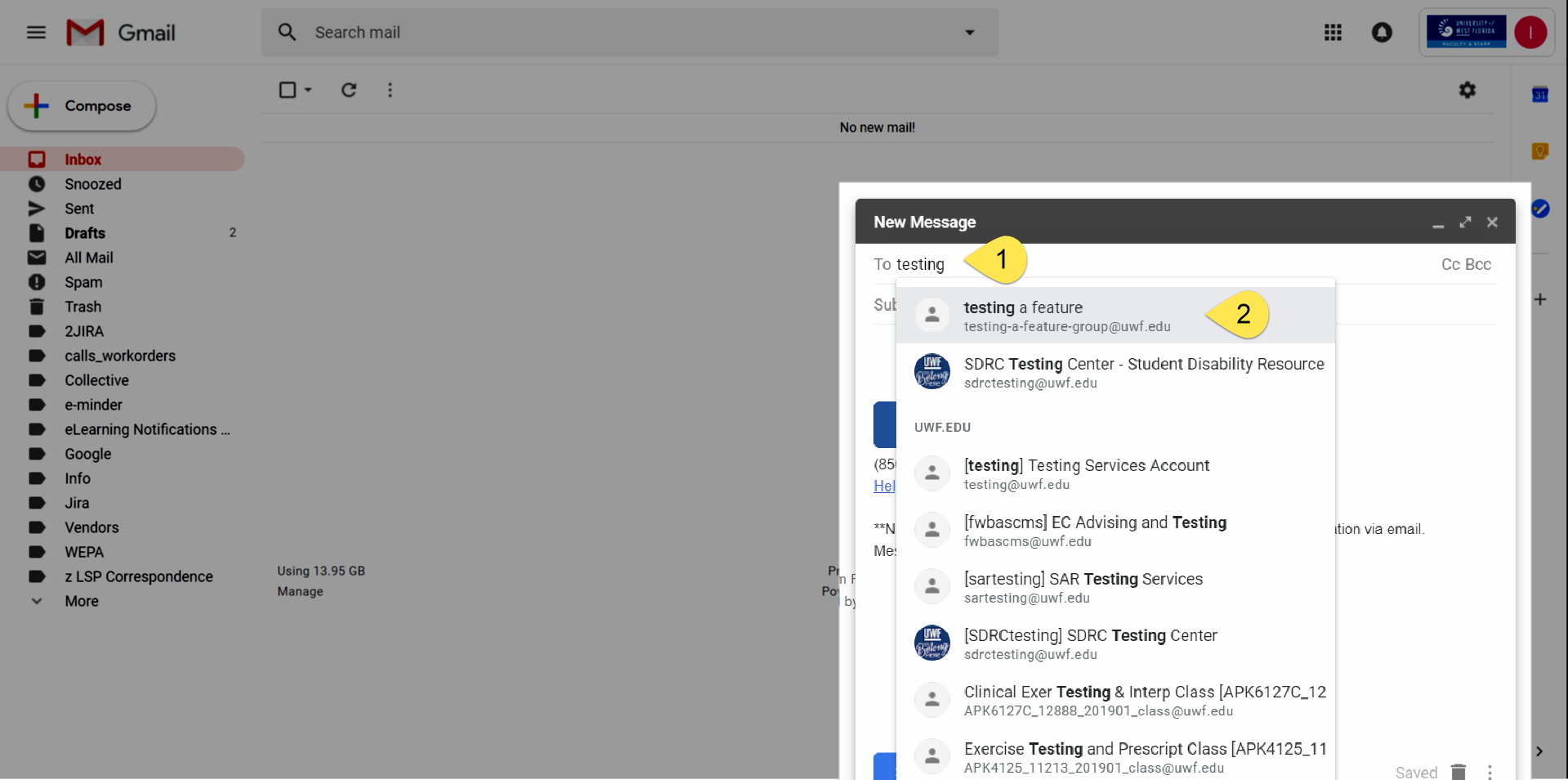Image resolution: width=1568 pixels, height=780 pixels.
Task: Add Bcc recipients
Action: tap(1478, 264)
